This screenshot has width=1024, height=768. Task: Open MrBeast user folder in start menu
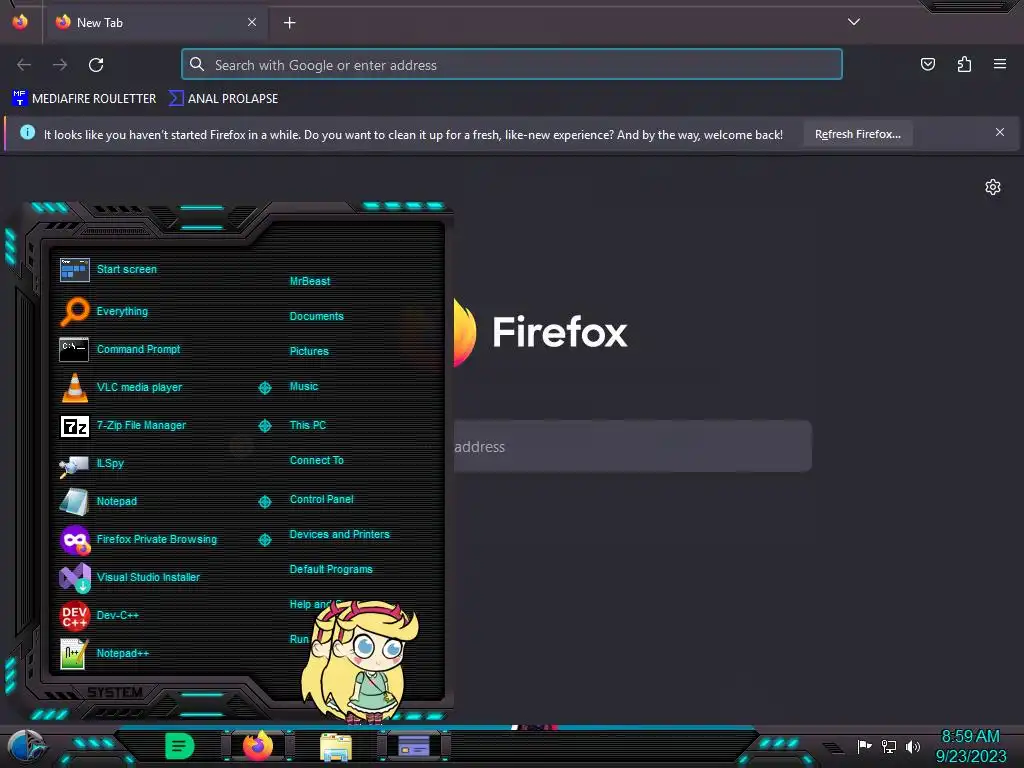click(x=310, y=281)
